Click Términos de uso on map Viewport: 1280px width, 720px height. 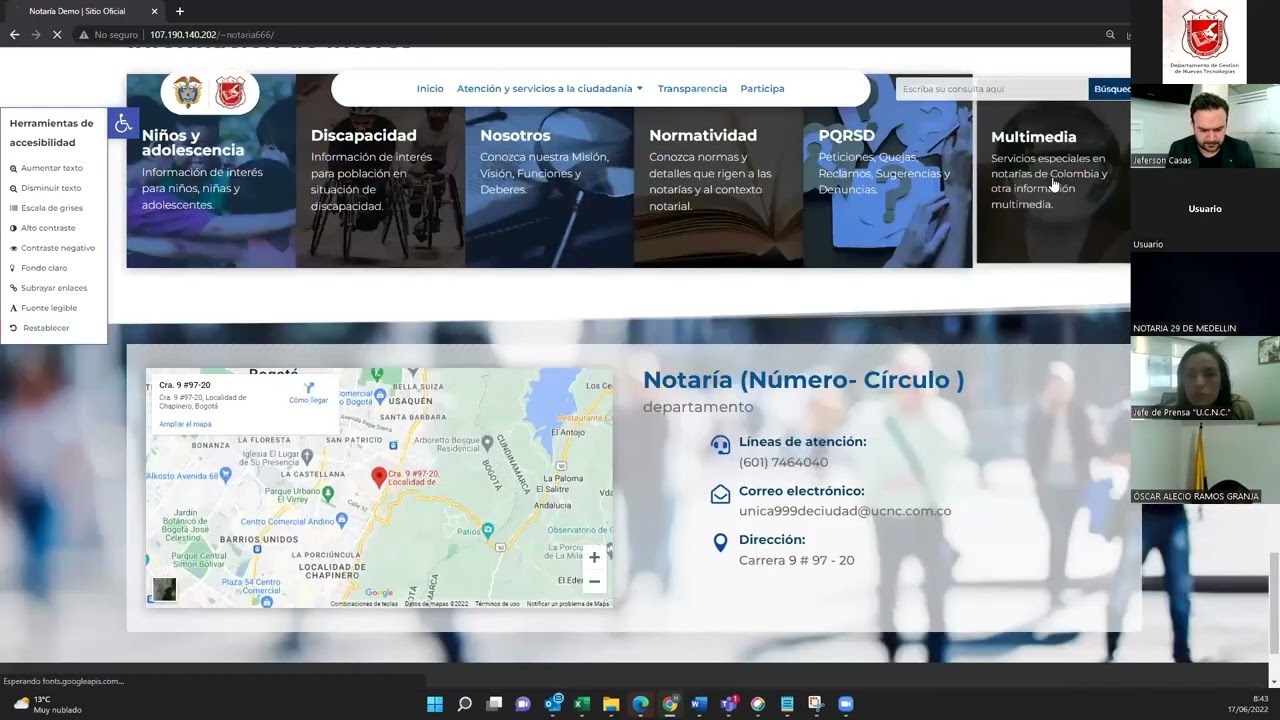pos(497,604)
